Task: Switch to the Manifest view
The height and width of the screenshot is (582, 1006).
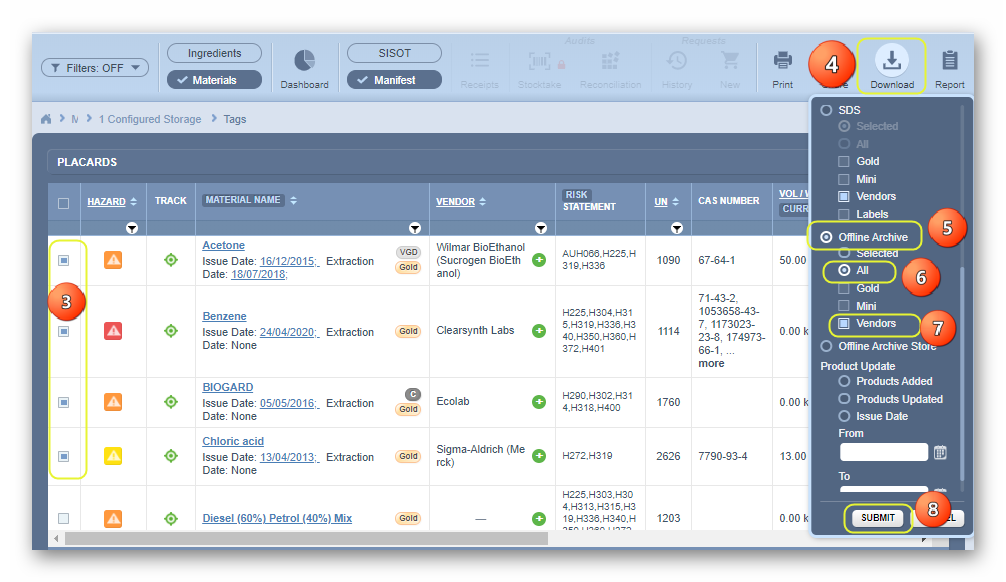Action: [393, 79]
